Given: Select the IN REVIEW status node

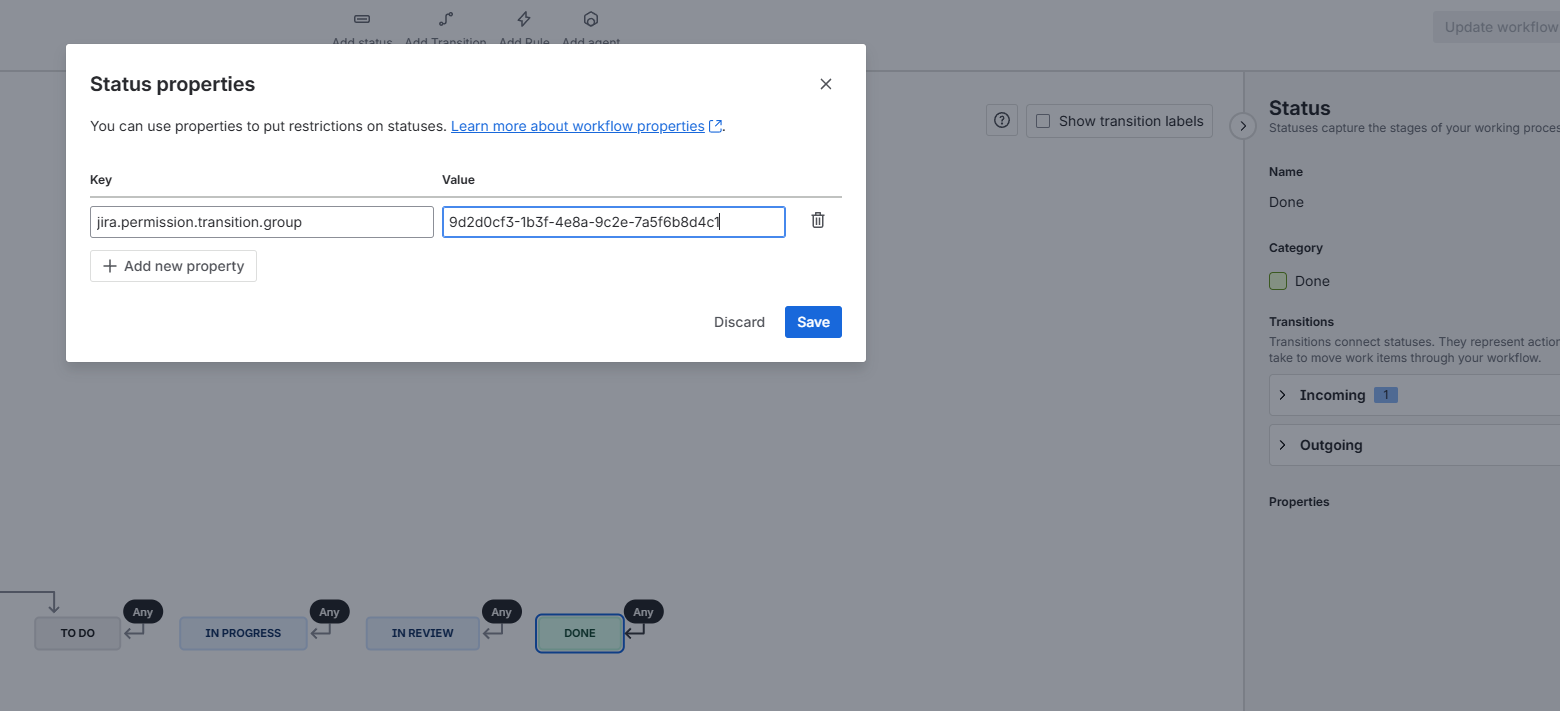Looking at the screenshot, I should coord(422,633).
